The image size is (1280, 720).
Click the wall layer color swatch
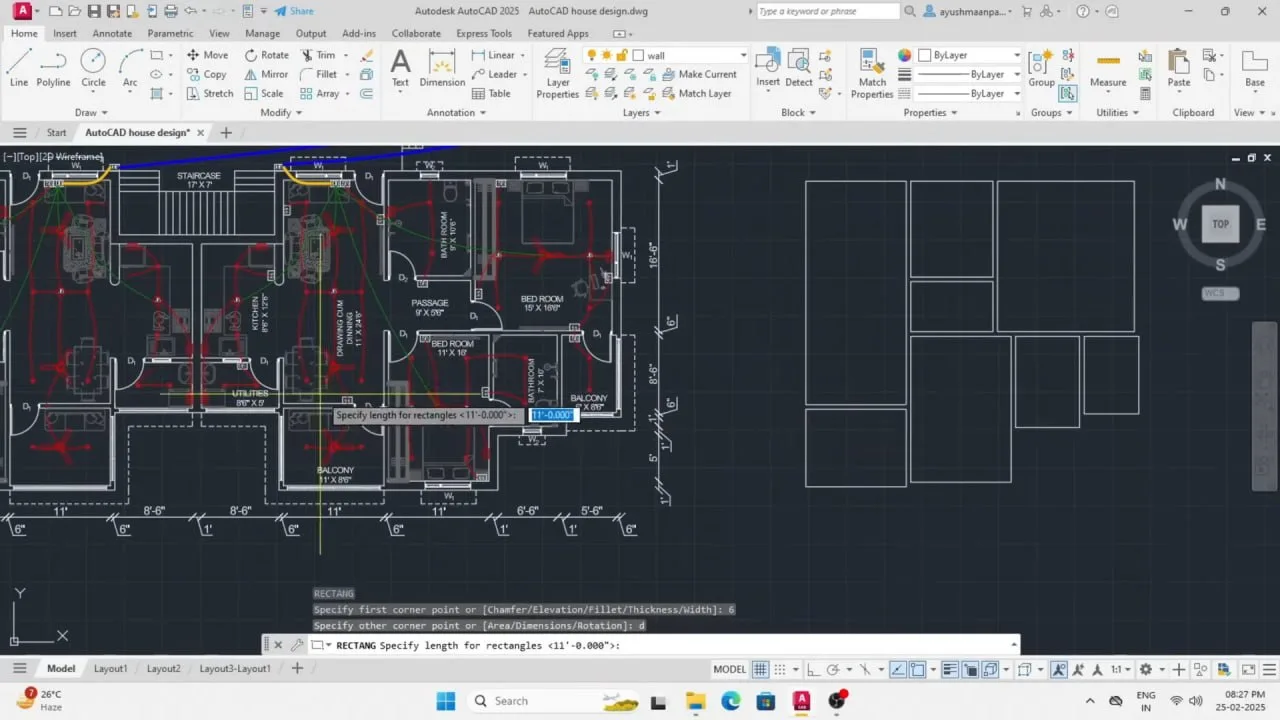pos(638,56)
